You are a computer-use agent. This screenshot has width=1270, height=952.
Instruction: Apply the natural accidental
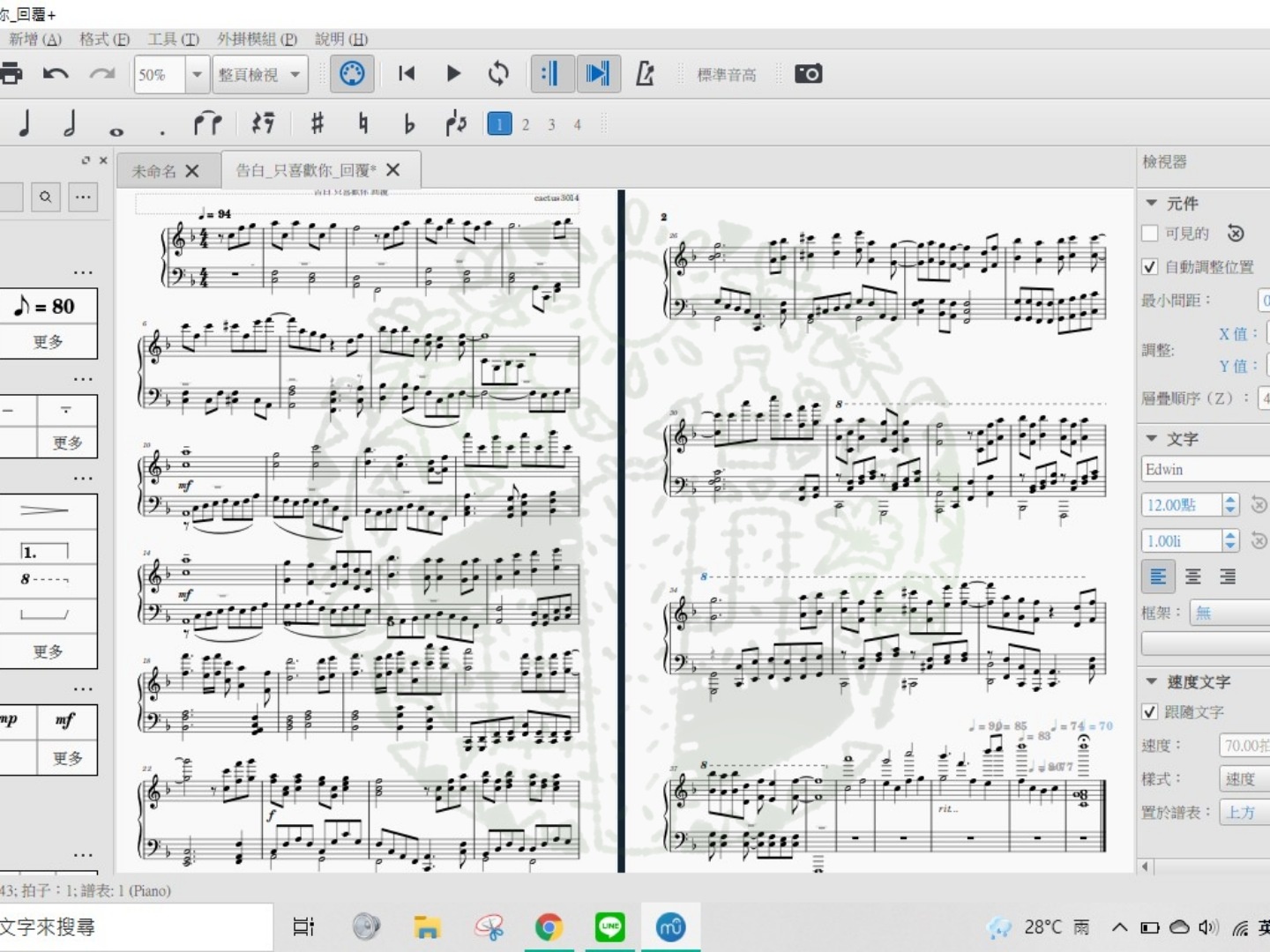(x=362, y=123)
